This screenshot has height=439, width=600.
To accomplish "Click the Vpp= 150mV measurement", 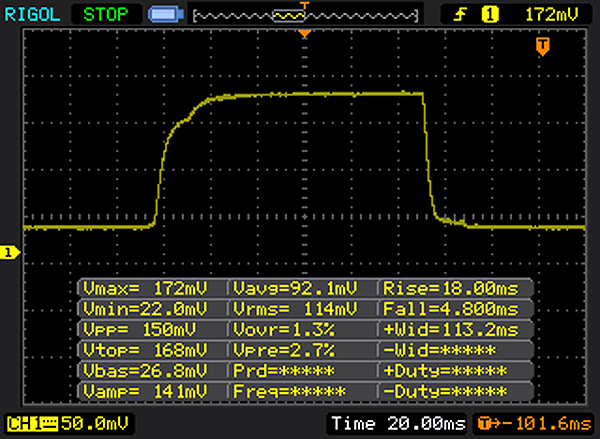I will pyautogui.click(x=140, y=329).
